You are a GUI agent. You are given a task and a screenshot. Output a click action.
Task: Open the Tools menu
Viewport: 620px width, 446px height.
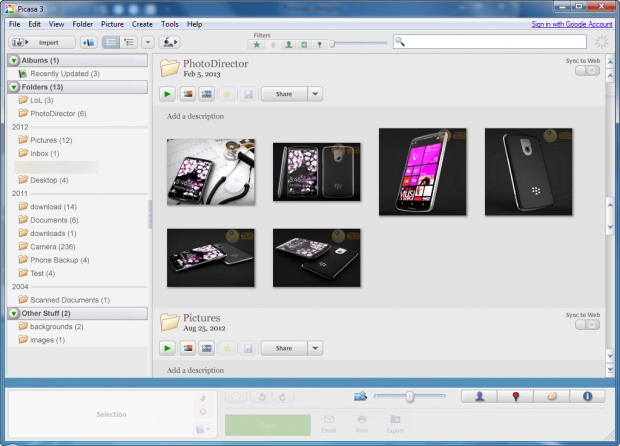pyautogui.click(x=170, y=24)
